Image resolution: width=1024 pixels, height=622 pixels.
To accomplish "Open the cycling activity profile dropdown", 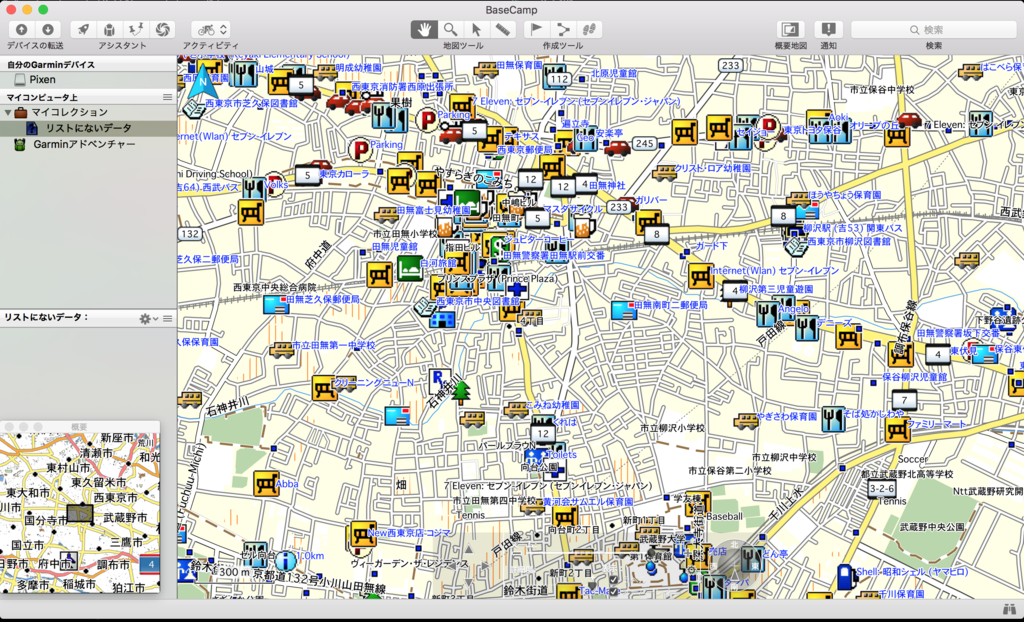I will 211,29.
